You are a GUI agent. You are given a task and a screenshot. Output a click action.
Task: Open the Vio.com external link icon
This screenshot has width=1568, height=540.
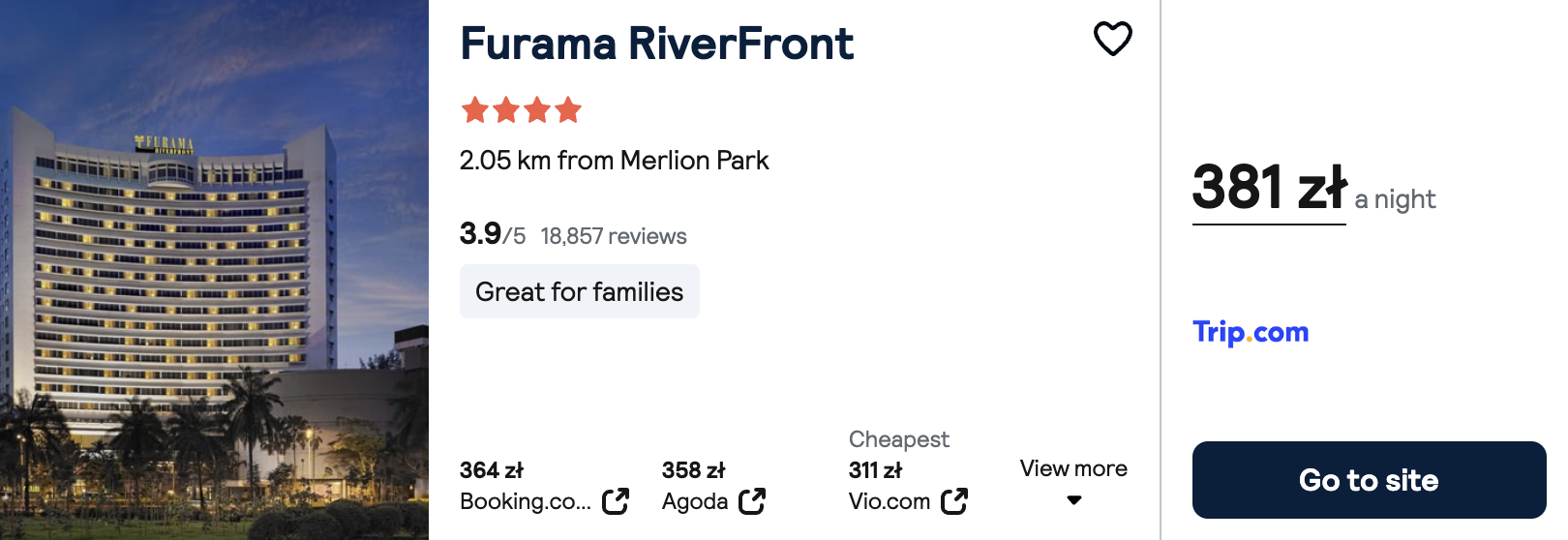point(954,501)
